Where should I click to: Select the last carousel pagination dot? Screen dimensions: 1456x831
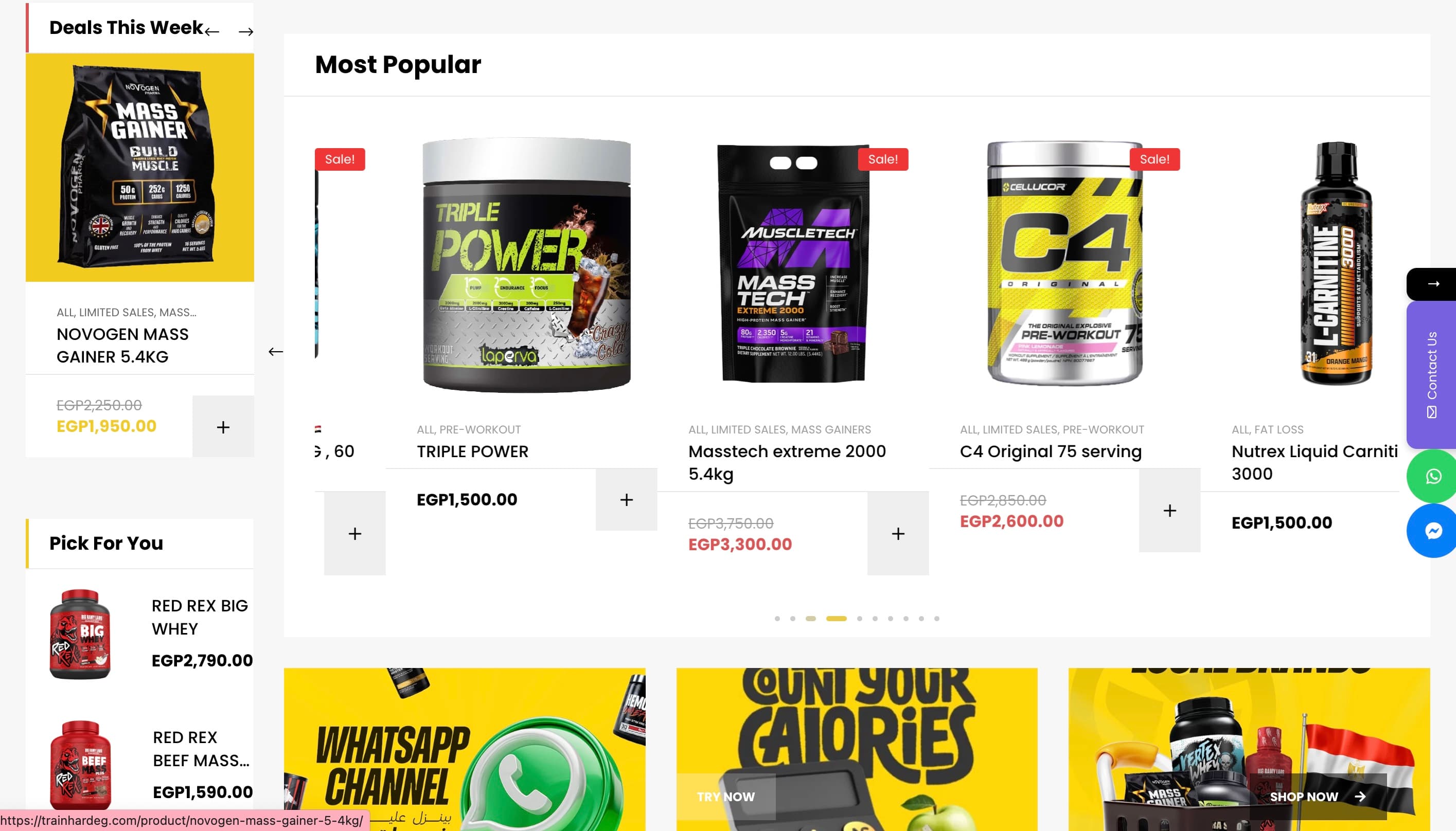pos(936,618)
